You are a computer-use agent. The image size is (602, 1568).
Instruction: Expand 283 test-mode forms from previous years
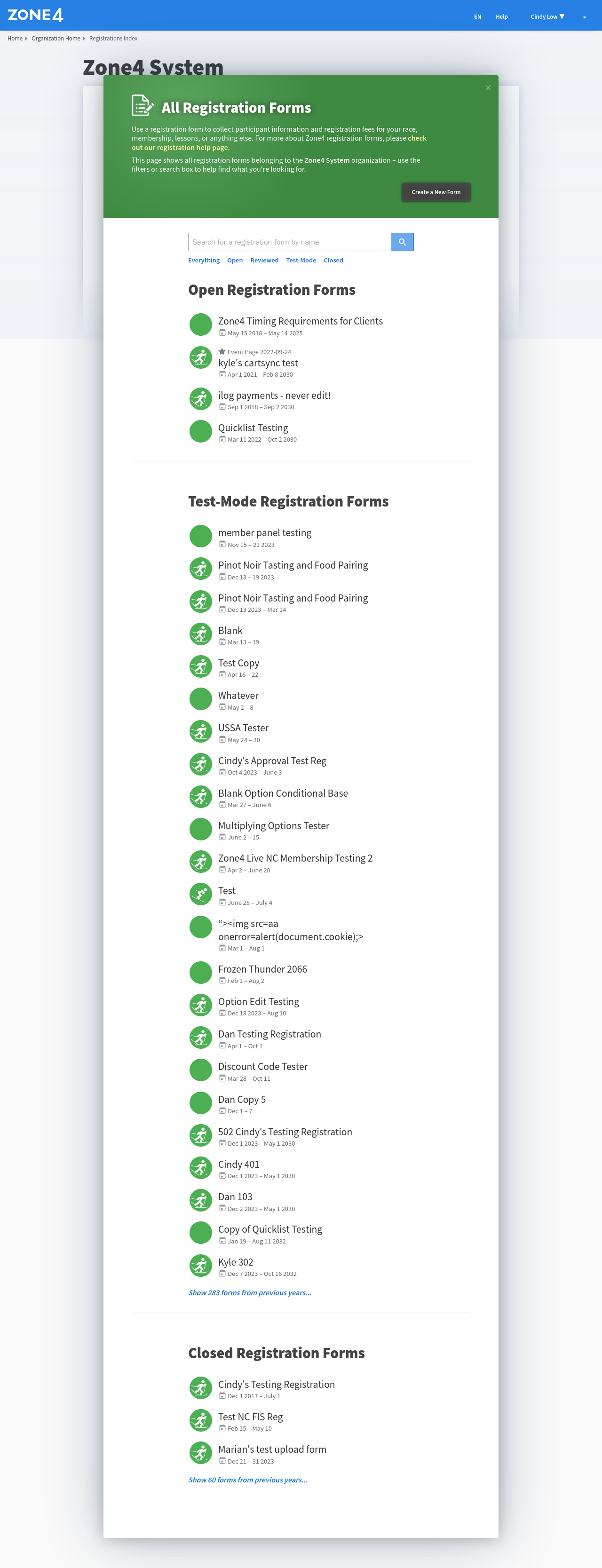(x=250, y=1293)
